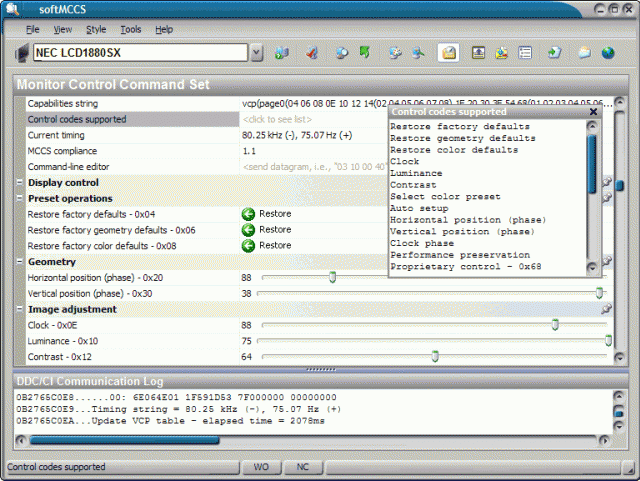
Task: Click the monitors with question mark toolbar icon
Action: click(282, 53)
